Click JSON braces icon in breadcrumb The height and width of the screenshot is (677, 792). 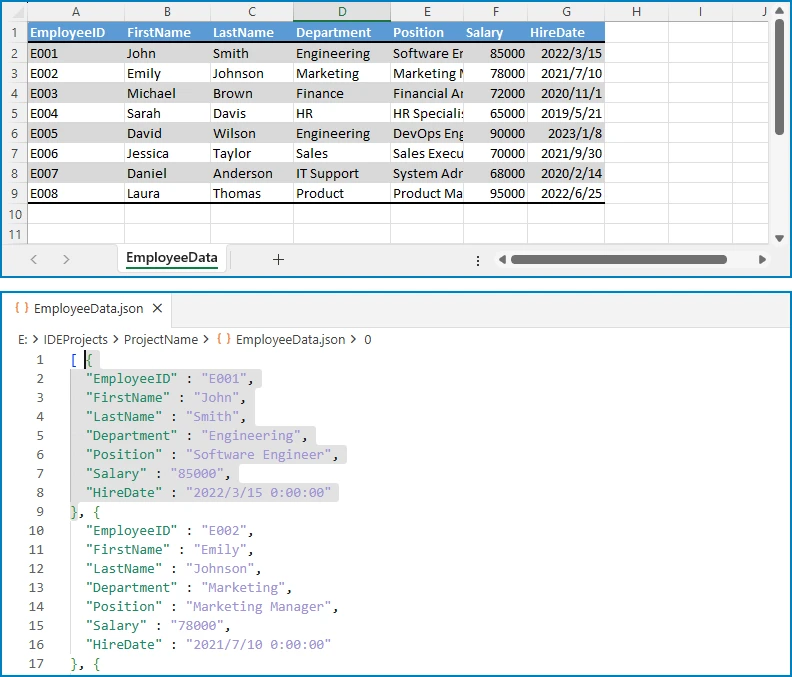pyautogui.click(x=224, y=339)
